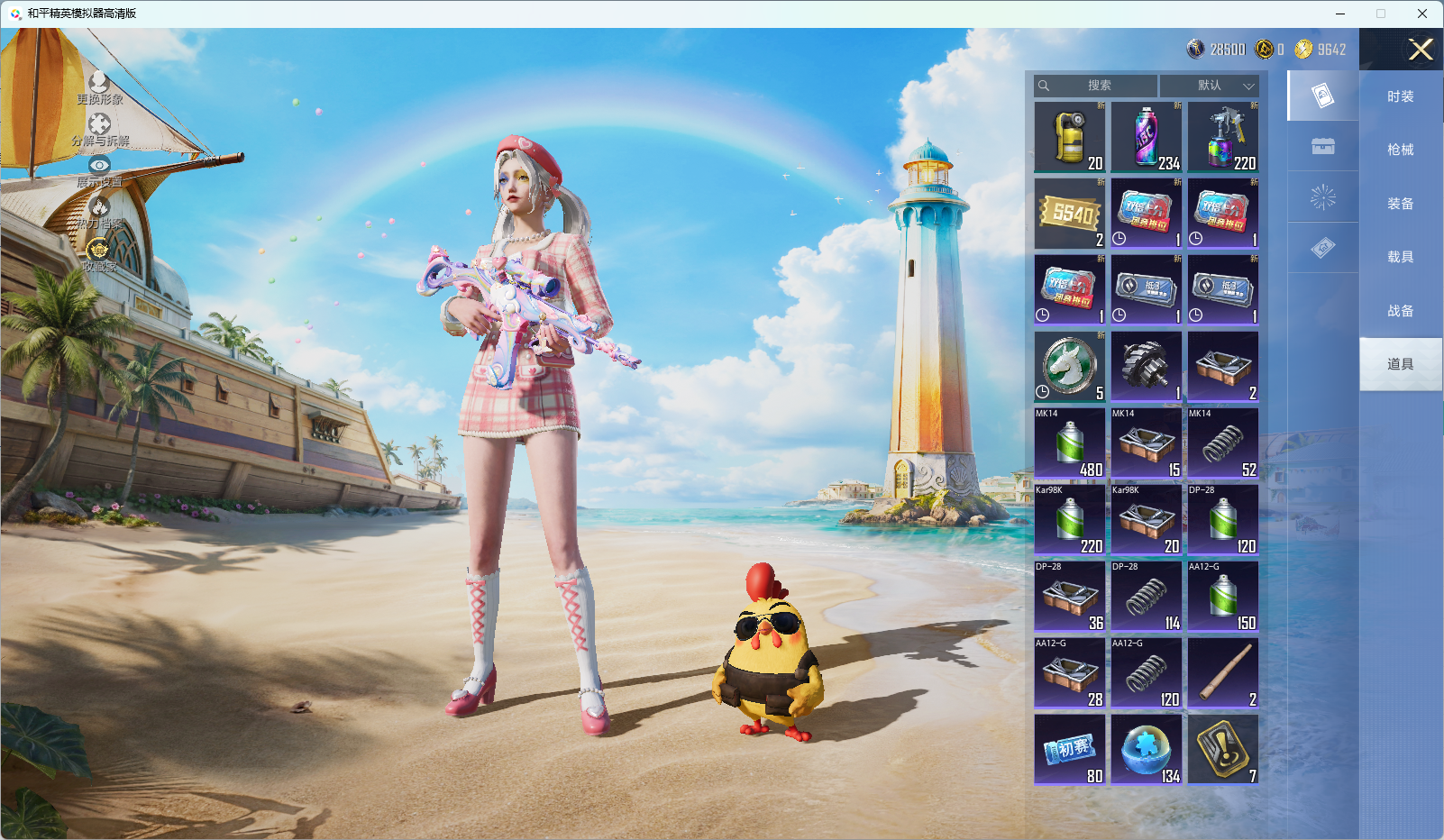
Task: Close the inventory with white X
Action: [x=1421, y=50]
